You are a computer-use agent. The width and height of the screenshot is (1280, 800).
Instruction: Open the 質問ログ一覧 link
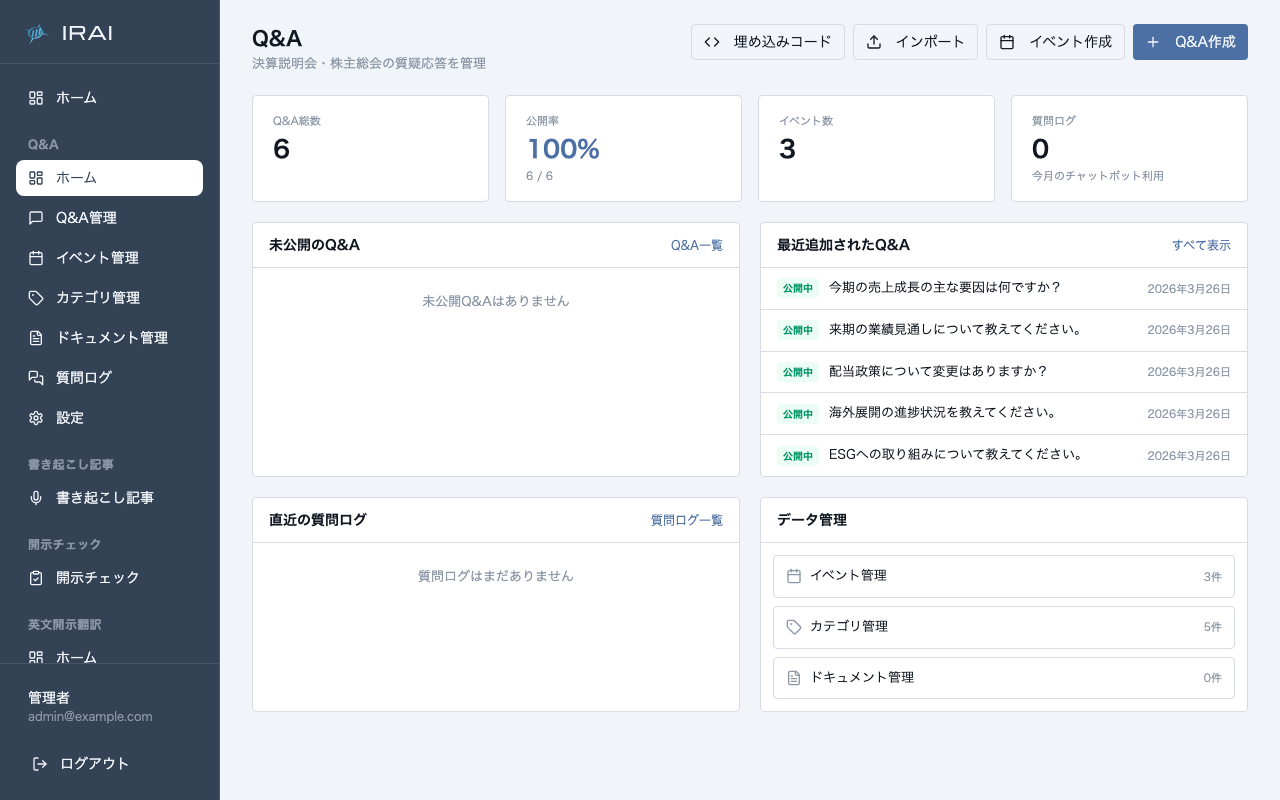pos(686,520)
